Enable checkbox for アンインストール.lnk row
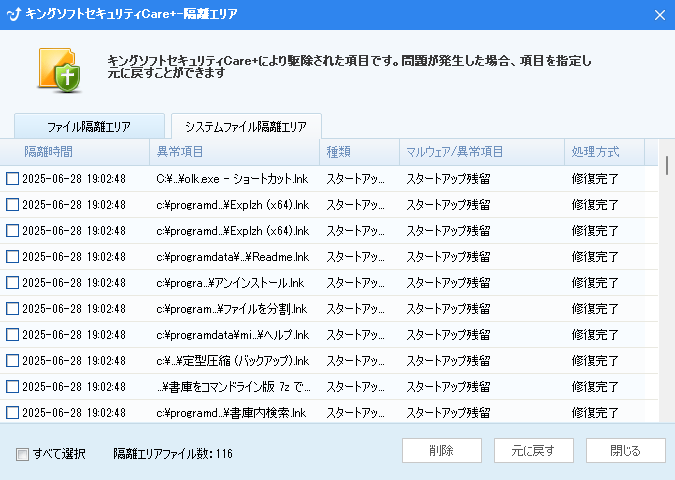The width and height of the screenshot is (675, 480). tap(12, 282)
